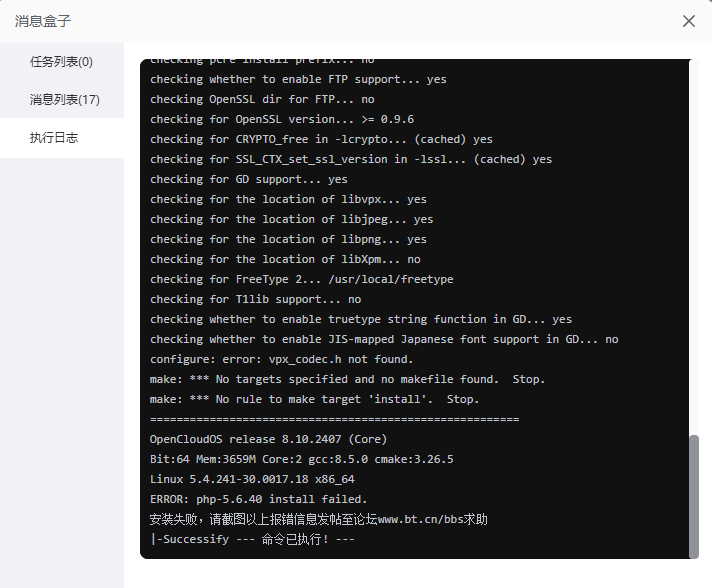The height and width of the screenshot is (588, 712).
Task: Click 'OpenSSL version... >= 0.9.6' line
Action: pos(282,119)
